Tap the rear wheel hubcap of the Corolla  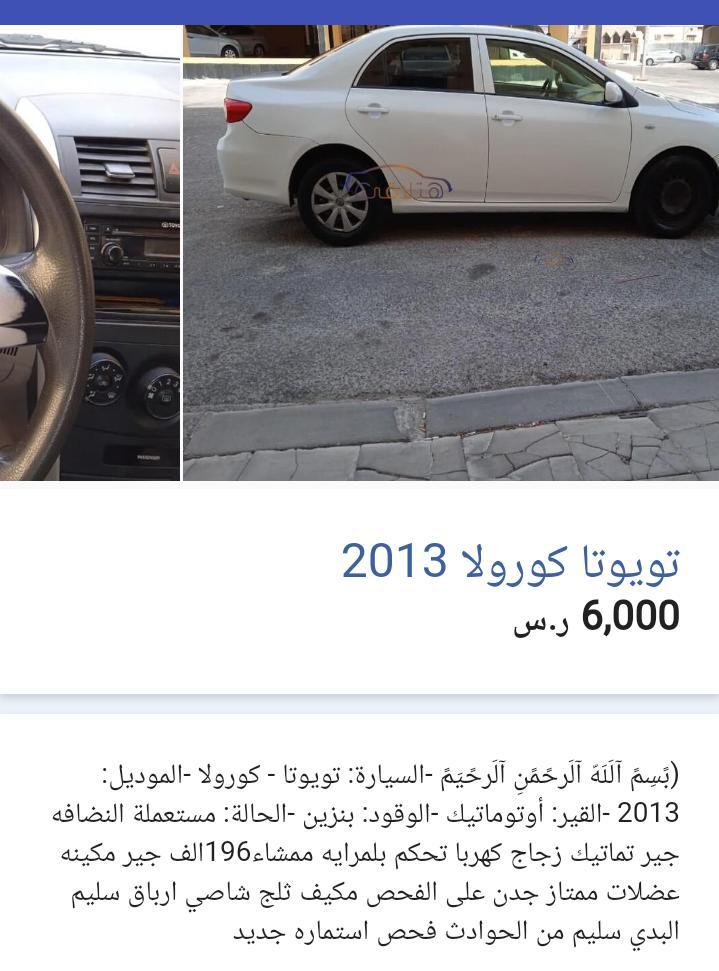point(339,202)
